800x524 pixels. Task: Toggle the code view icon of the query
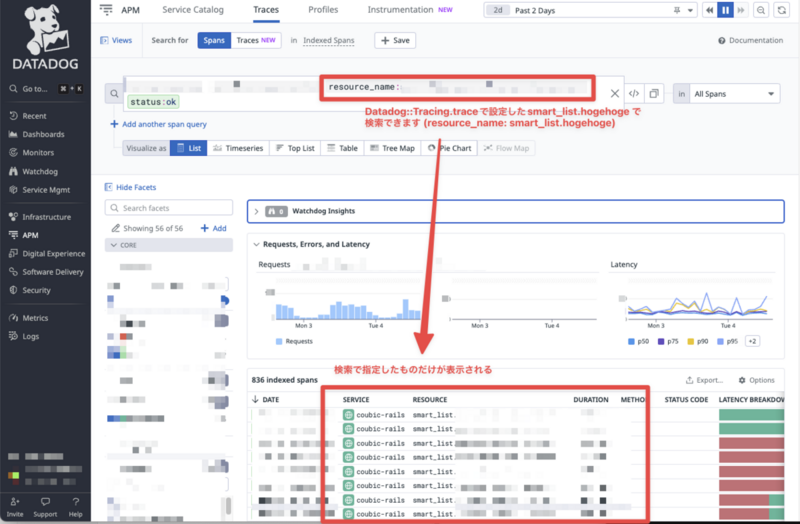pyautogui.click(x=634, y=93)
